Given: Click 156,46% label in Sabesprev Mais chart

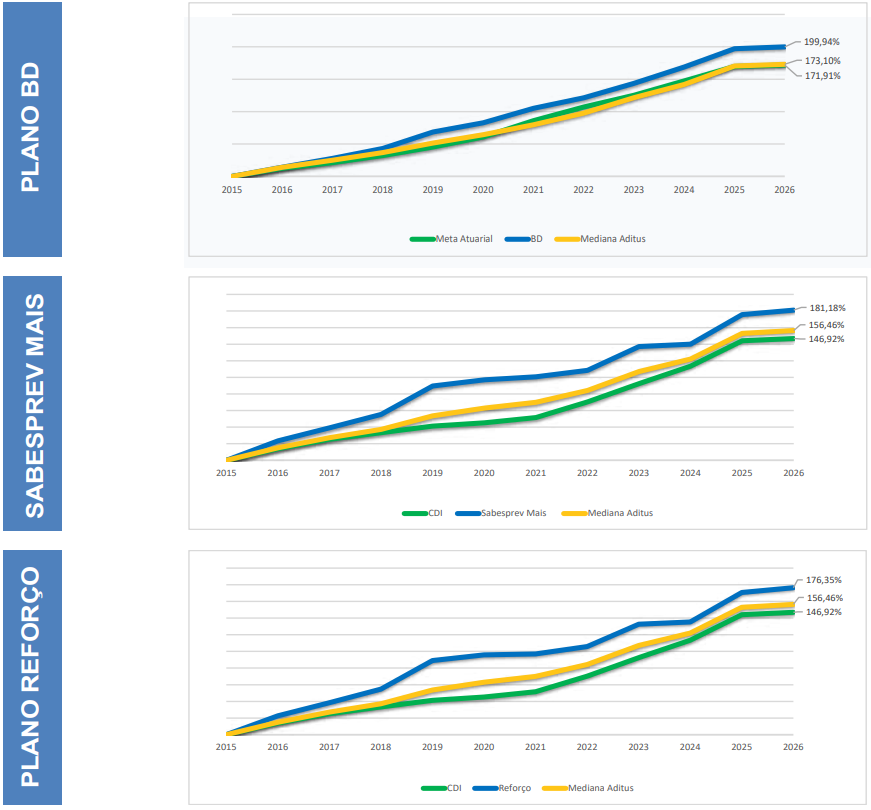Looking at the screenshot, I should 826,325.
